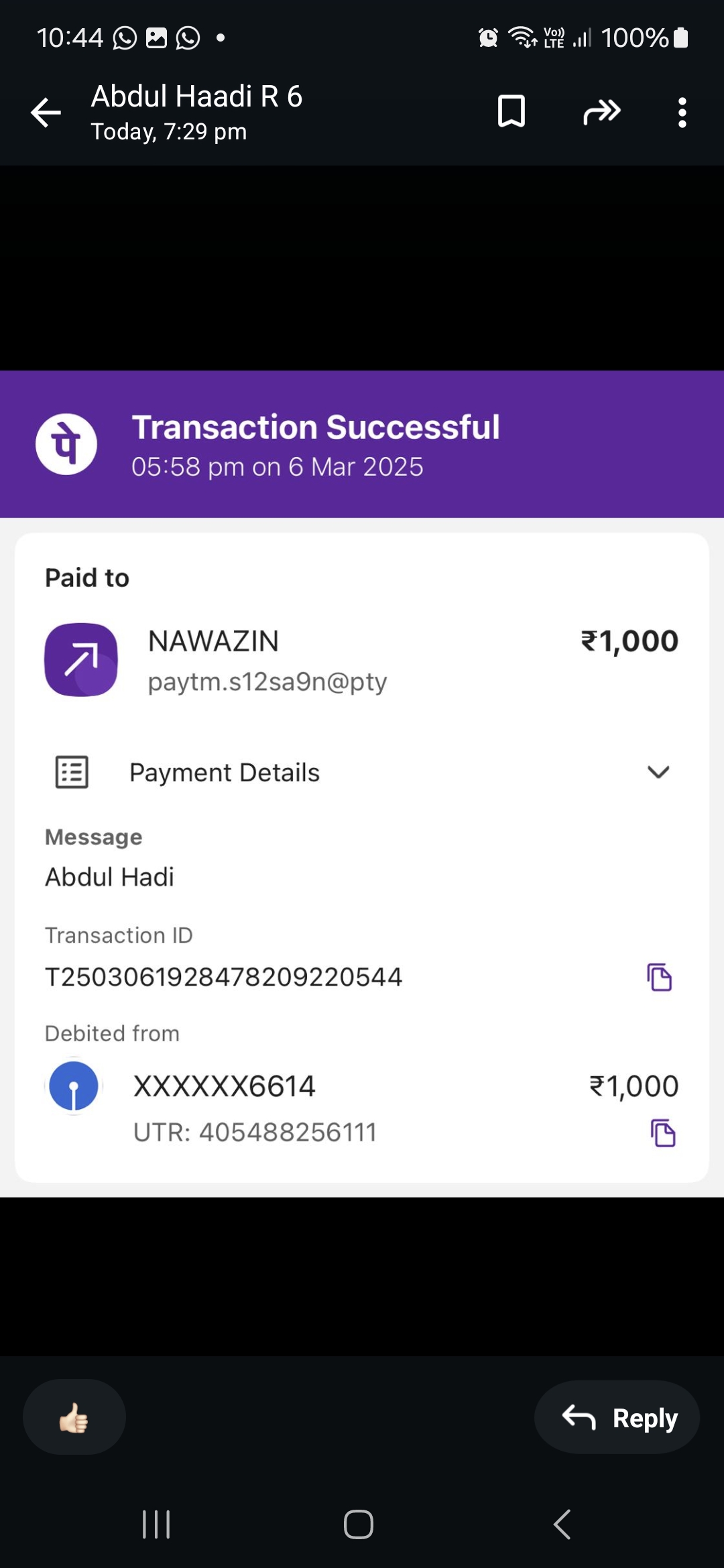The height and width of the screenshot is (1568, 724).
Task: Tap the NAWAZIN payee arrow icon
Action: (x=81, y=659)
